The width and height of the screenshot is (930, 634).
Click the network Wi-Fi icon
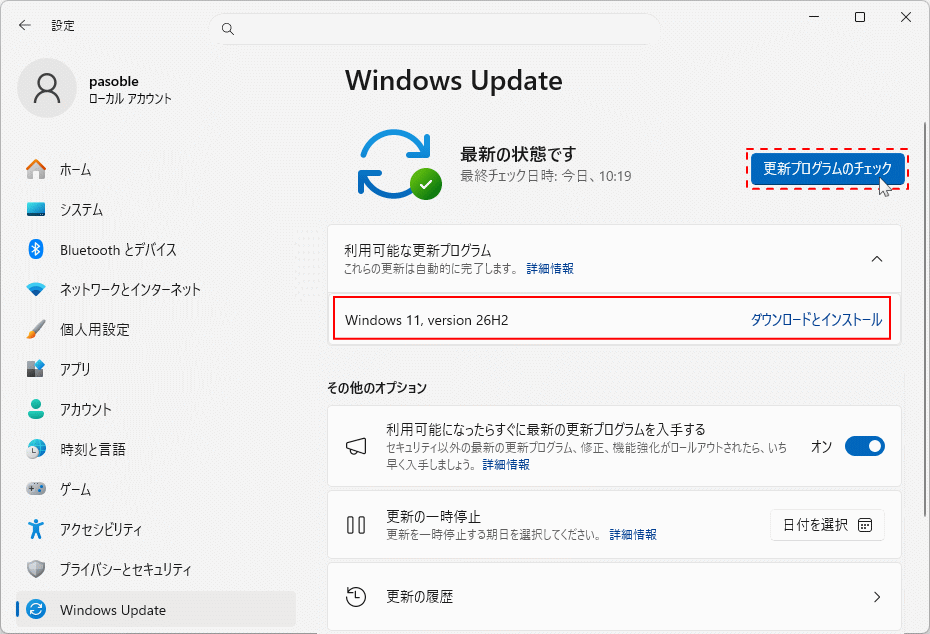36,289
